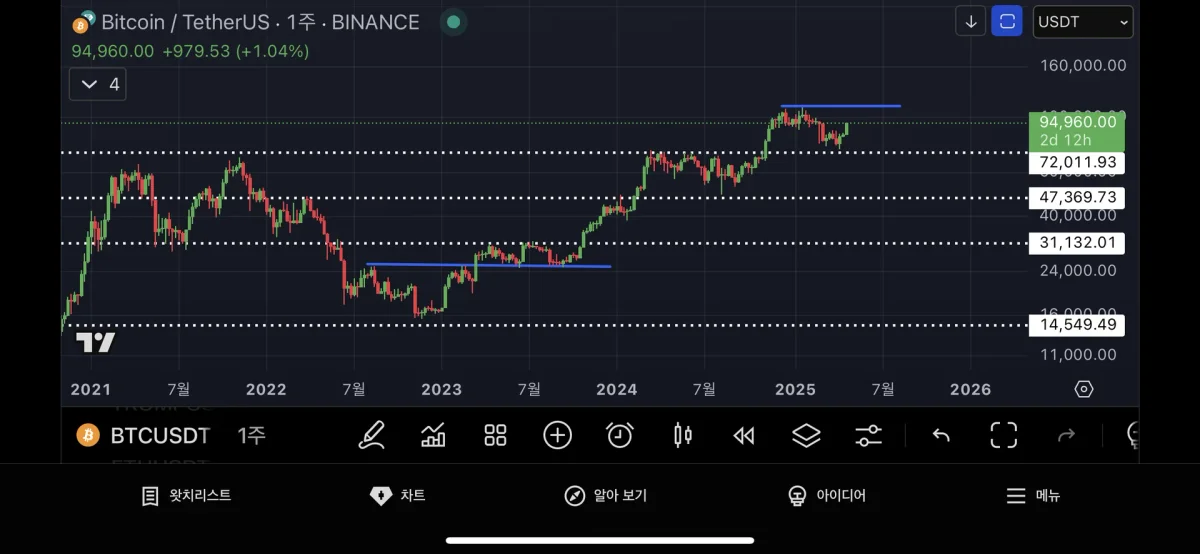
Task: Tap the plus add-symbol icon
Action: click(557, 435)
